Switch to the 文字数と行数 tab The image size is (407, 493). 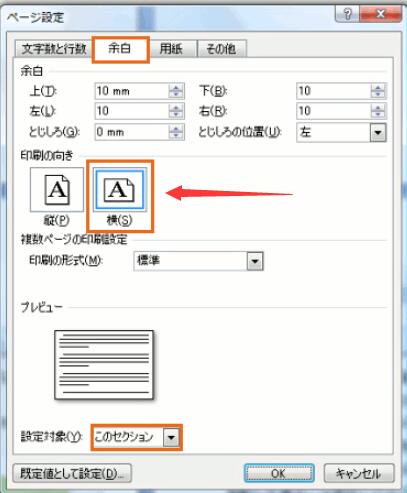54,49
